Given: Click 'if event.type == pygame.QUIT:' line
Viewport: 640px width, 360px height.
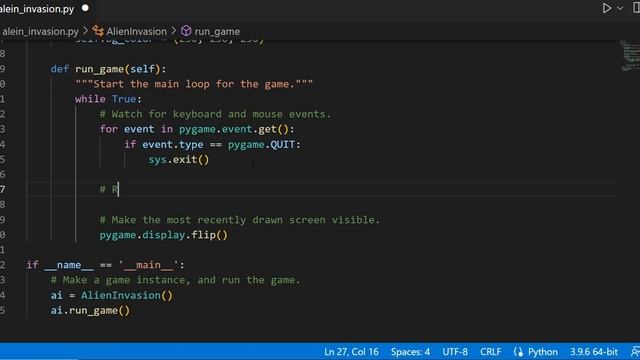Looking at the screenshot, I should [x=212, y=144].
